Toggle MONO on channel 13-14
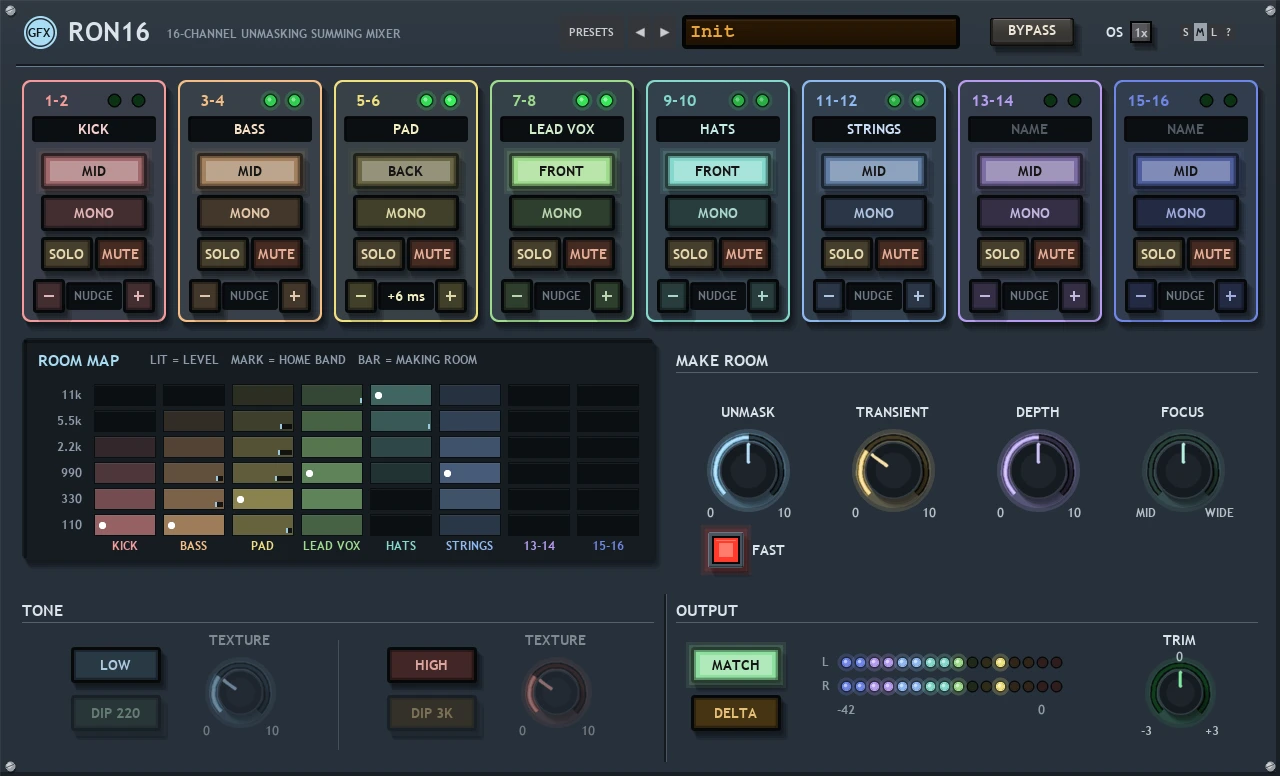Screen dimensions: 1280x776 [x=1029, y=213]
